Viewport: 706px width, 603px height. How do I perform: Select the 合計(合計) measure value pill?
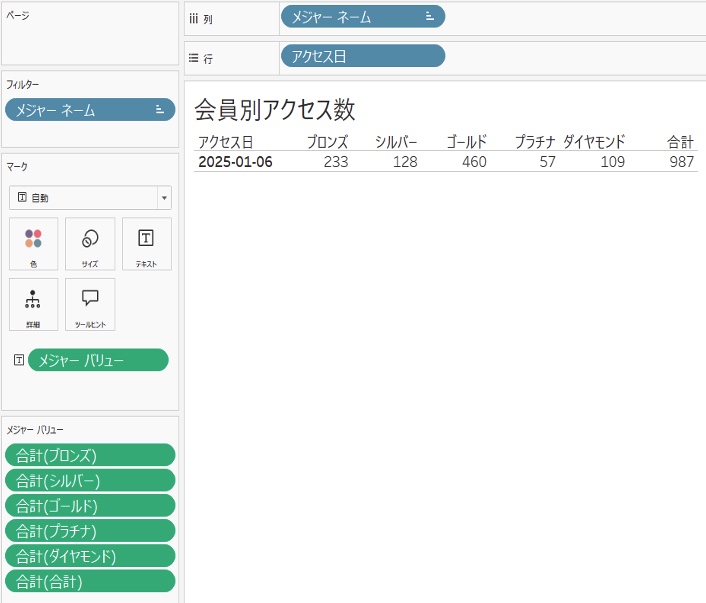point(90,581)
